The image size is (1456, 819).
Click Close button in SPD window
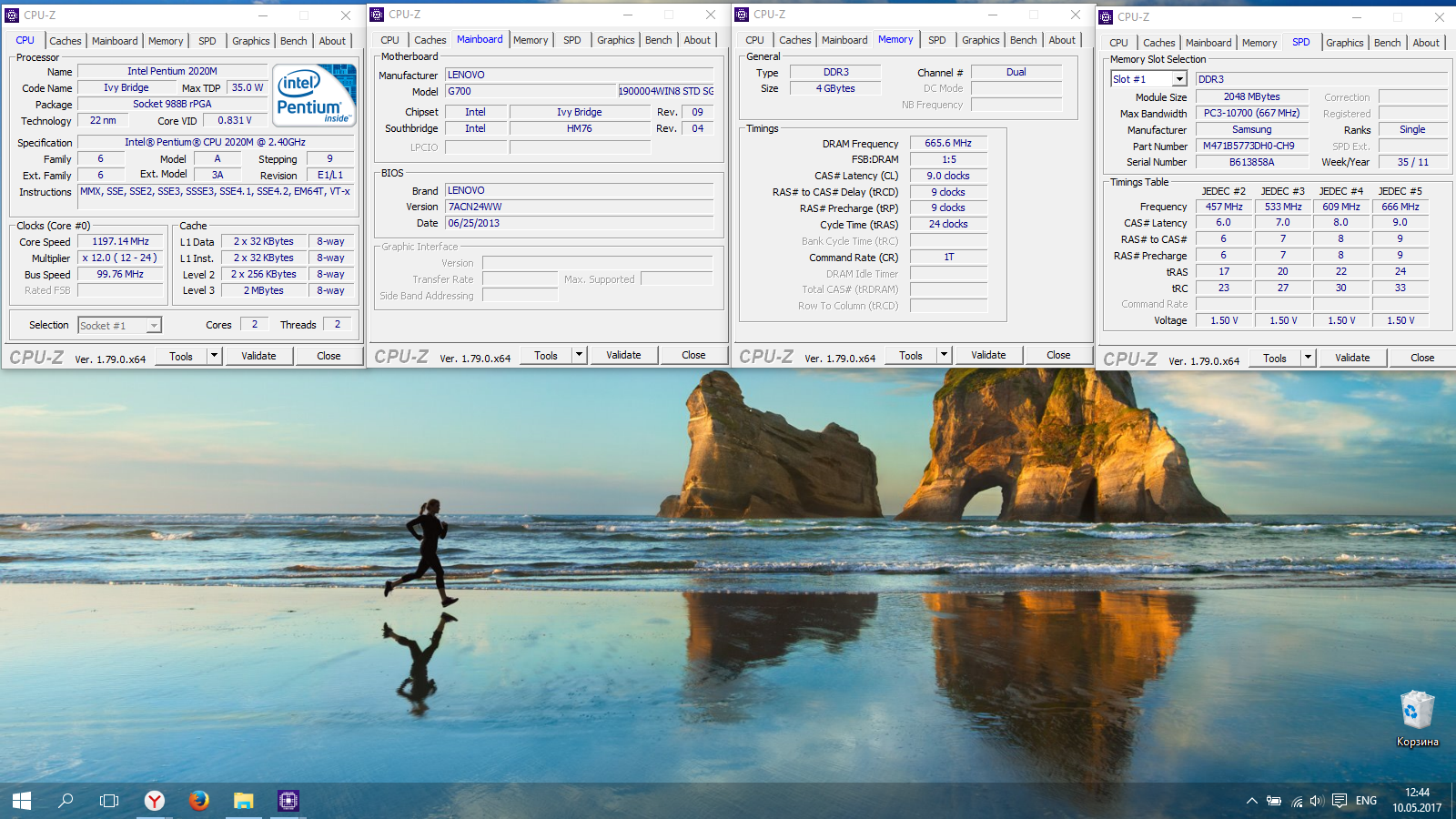pyautogui.click(x=1422, y=358)
